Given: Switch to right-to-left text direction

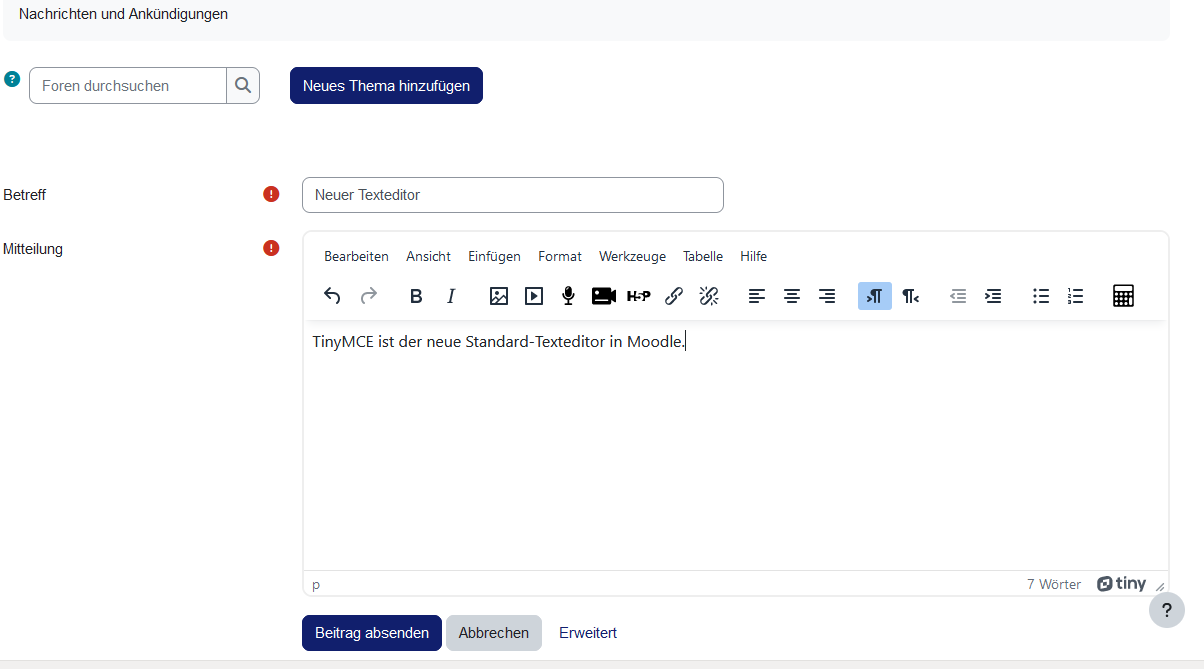Looking at the screenshot, I should (910, 296).
